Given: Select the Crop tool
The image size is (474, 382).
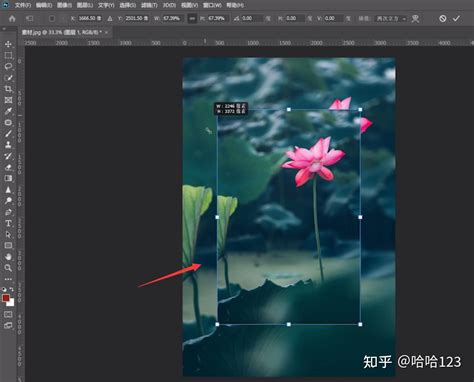Looking at the screenshot, I should 8,89.
